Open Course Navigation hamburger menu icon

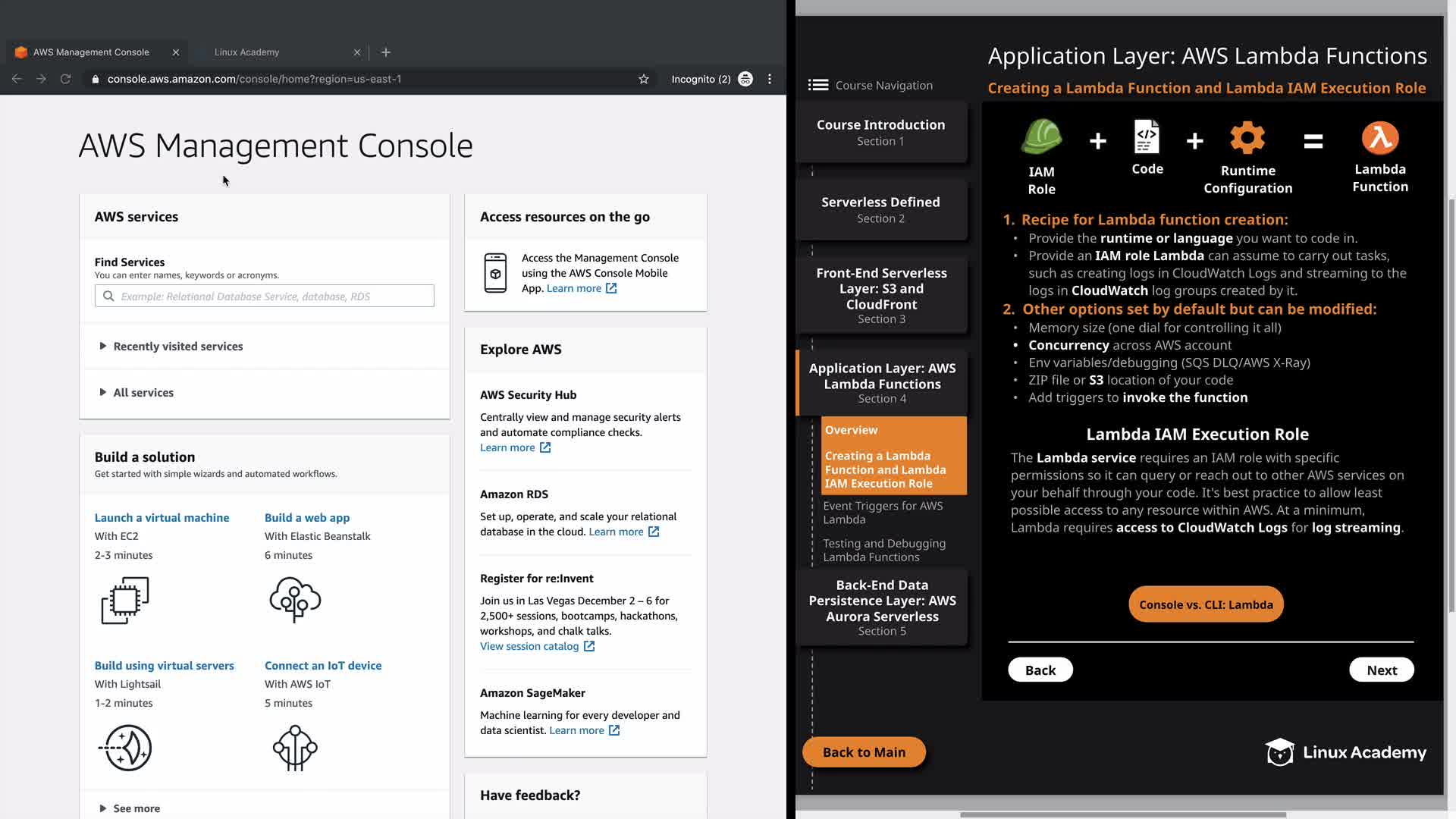pyautogui.click(x=818, y=85)
